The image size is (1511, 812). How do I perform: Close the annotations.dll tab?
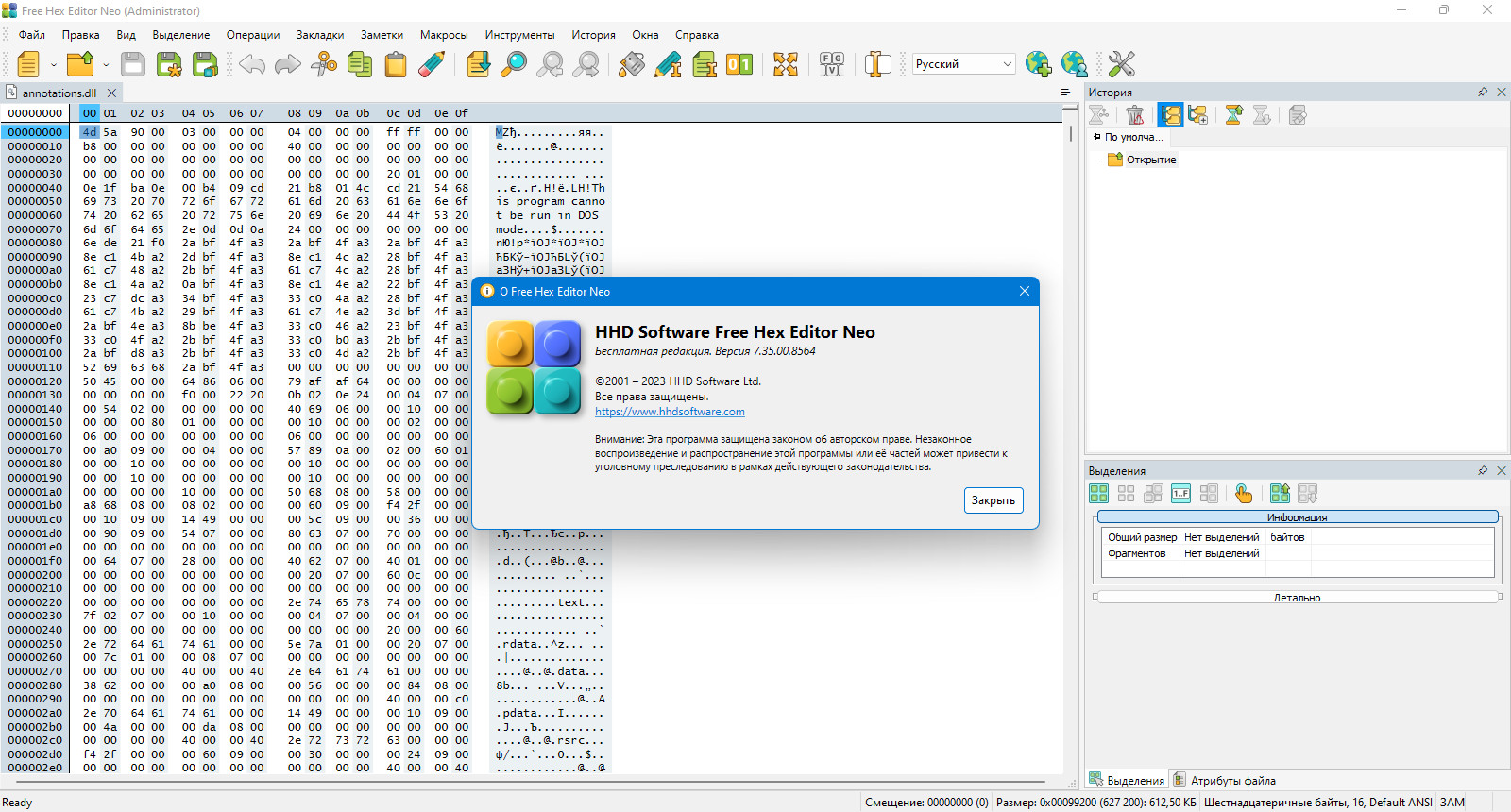pos(111,93)
